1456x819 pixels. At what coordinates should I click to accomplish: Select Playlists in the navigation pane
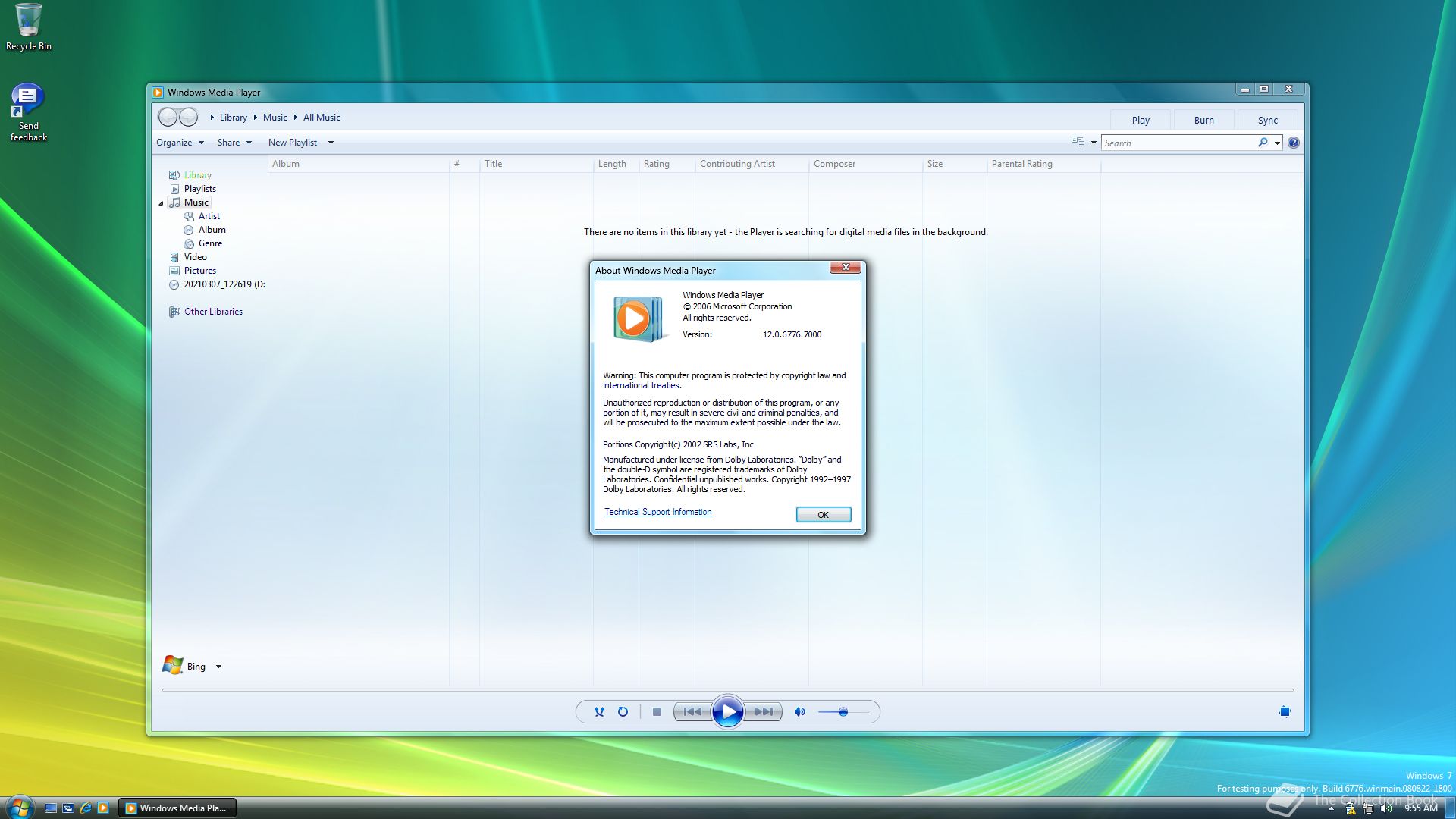pos(193,189)
